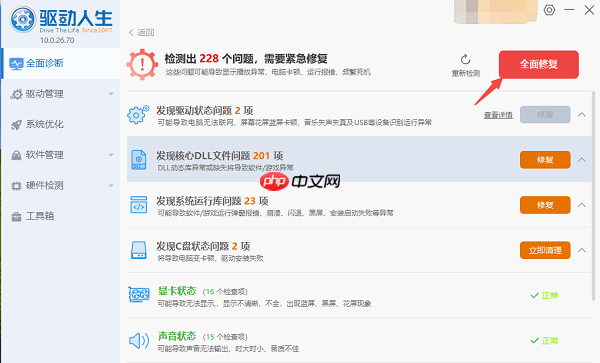Click the 发现系统运行库问题 23 项 title
Screen dimensions: 600x363
(x=212, y=201)
